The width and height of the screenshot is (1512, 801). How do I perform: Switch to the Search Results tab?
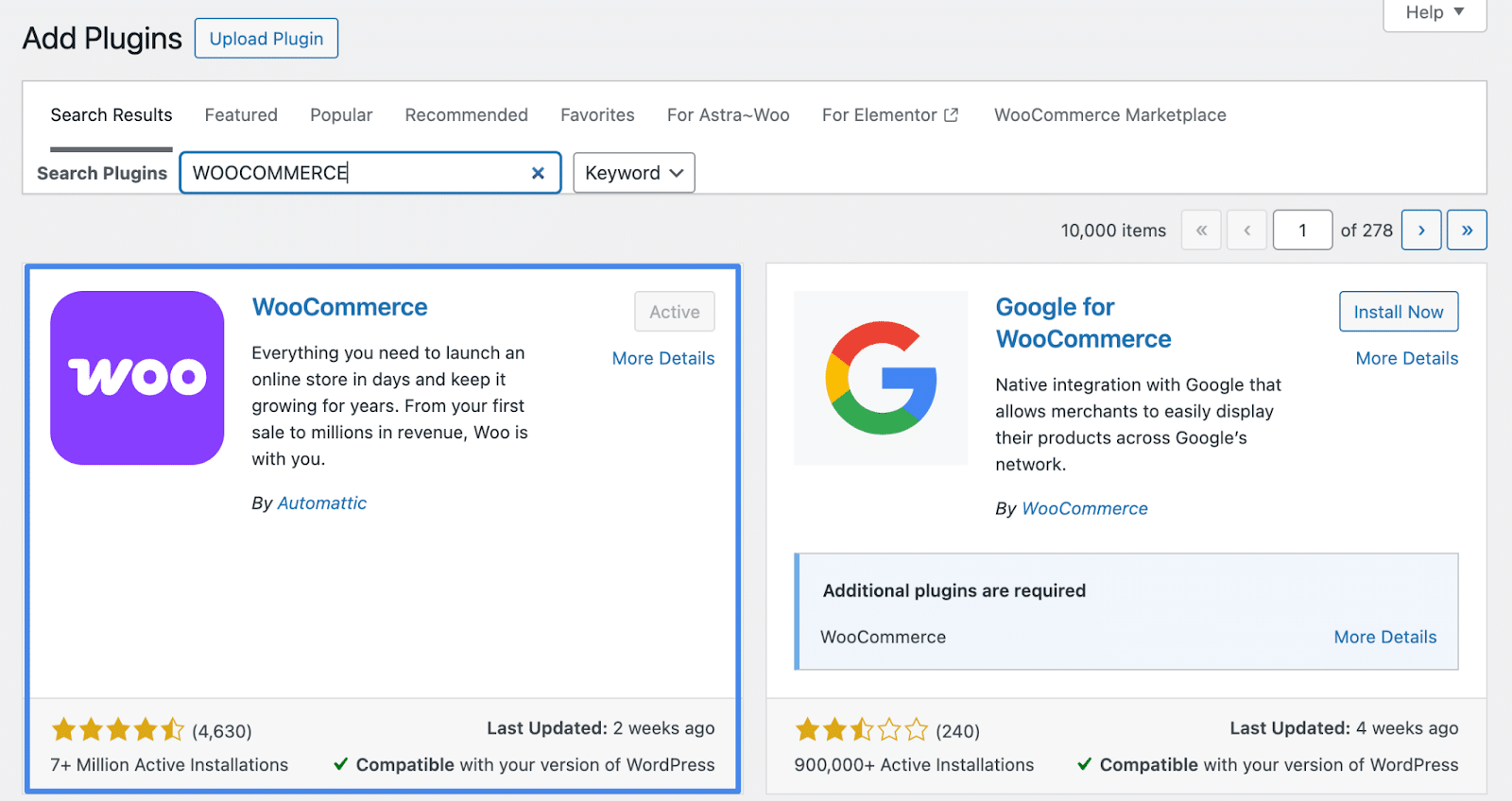point(112,115)
